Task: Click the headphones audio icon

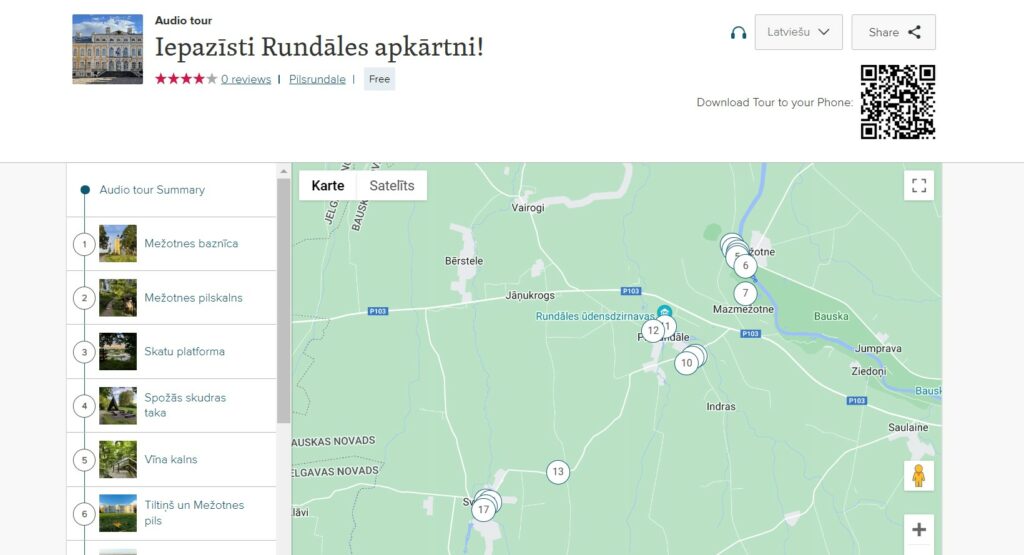Action: 738,32
